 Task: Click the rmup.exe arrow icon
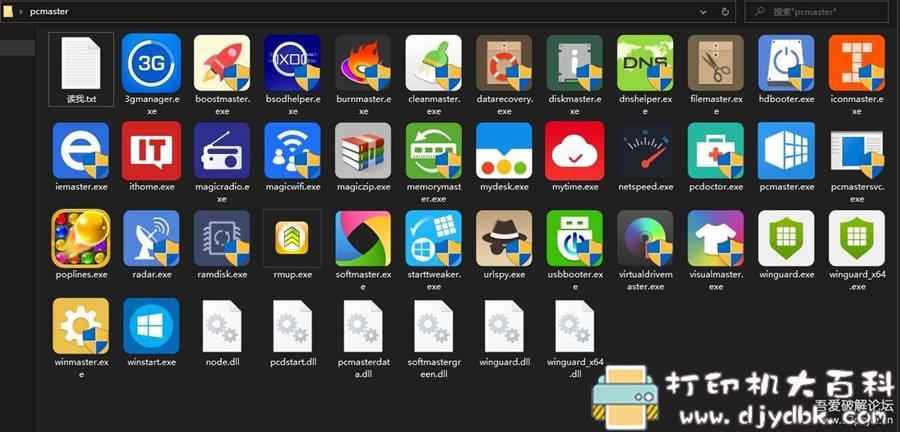293,238
